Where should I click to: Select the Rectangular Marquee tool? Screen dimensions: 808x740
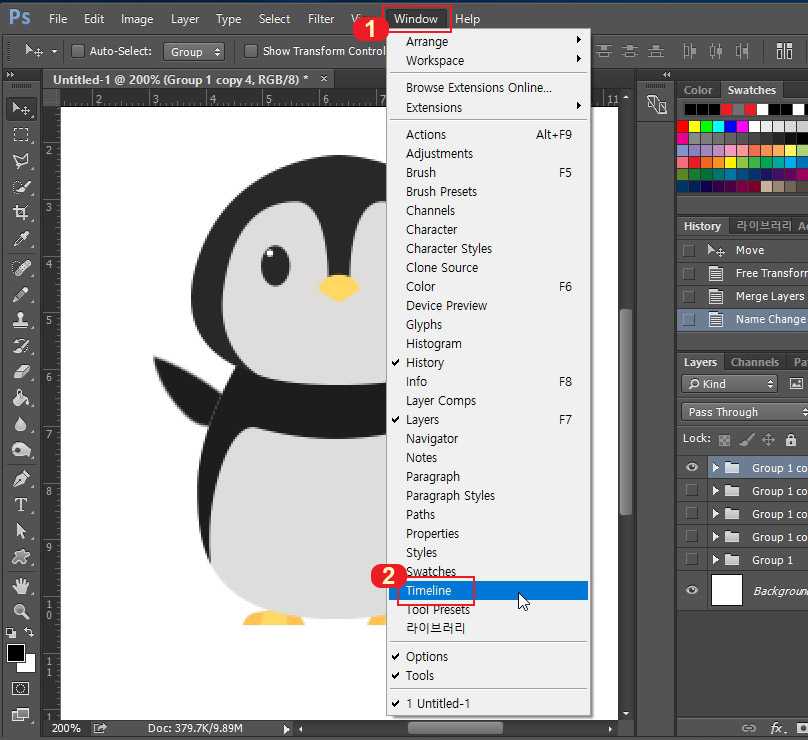21,134
